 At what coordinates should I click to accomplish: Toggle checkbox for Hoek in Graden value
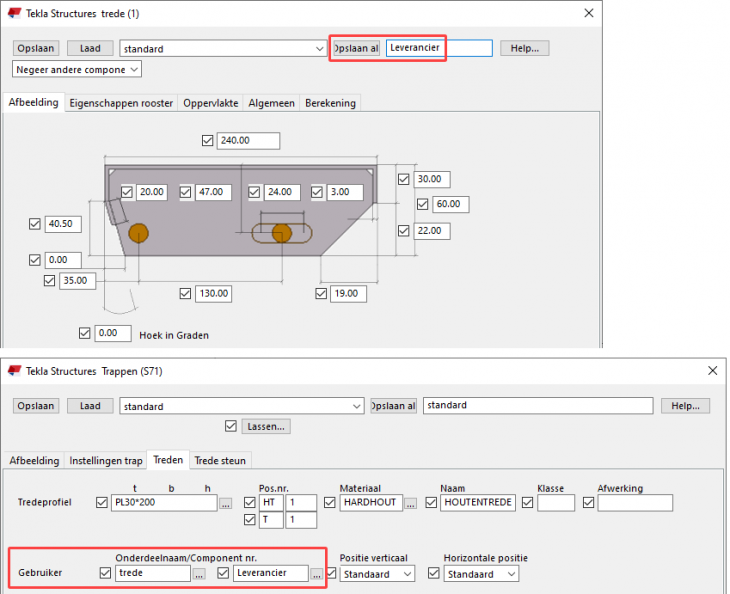click(x=84, y=333)
